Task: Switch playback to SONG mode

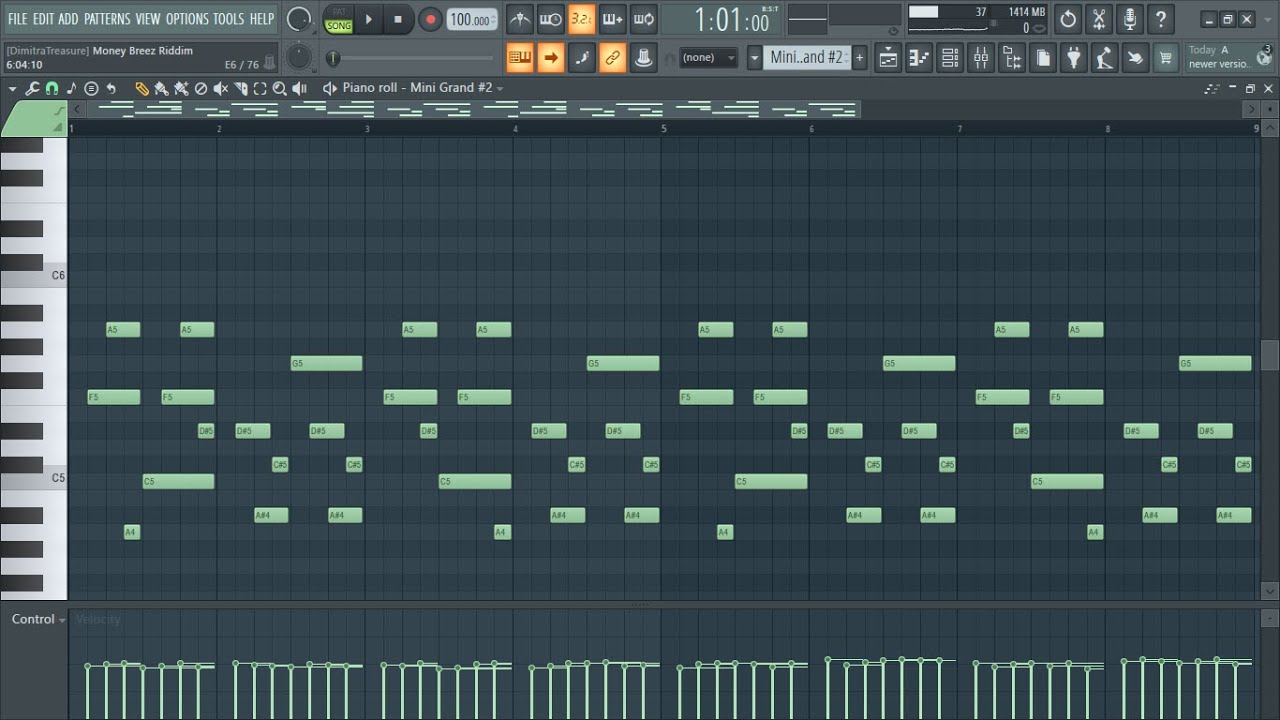Action: [x=338, y=26]
